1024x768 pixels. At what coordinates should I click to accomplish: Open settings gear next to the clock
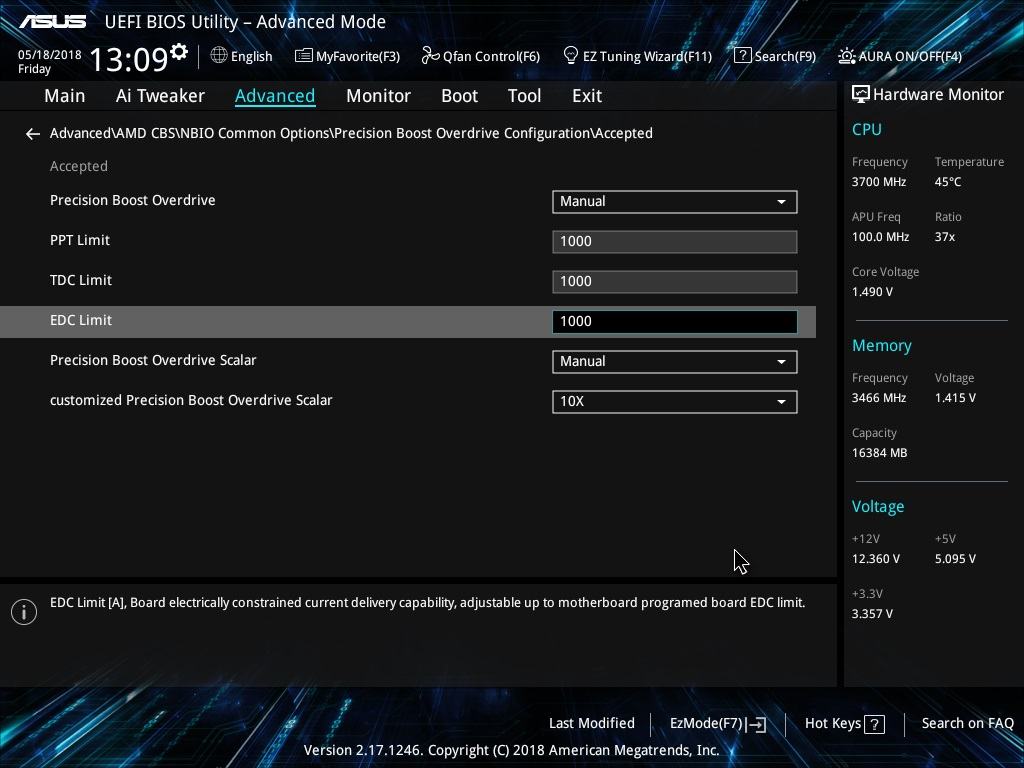179,52
